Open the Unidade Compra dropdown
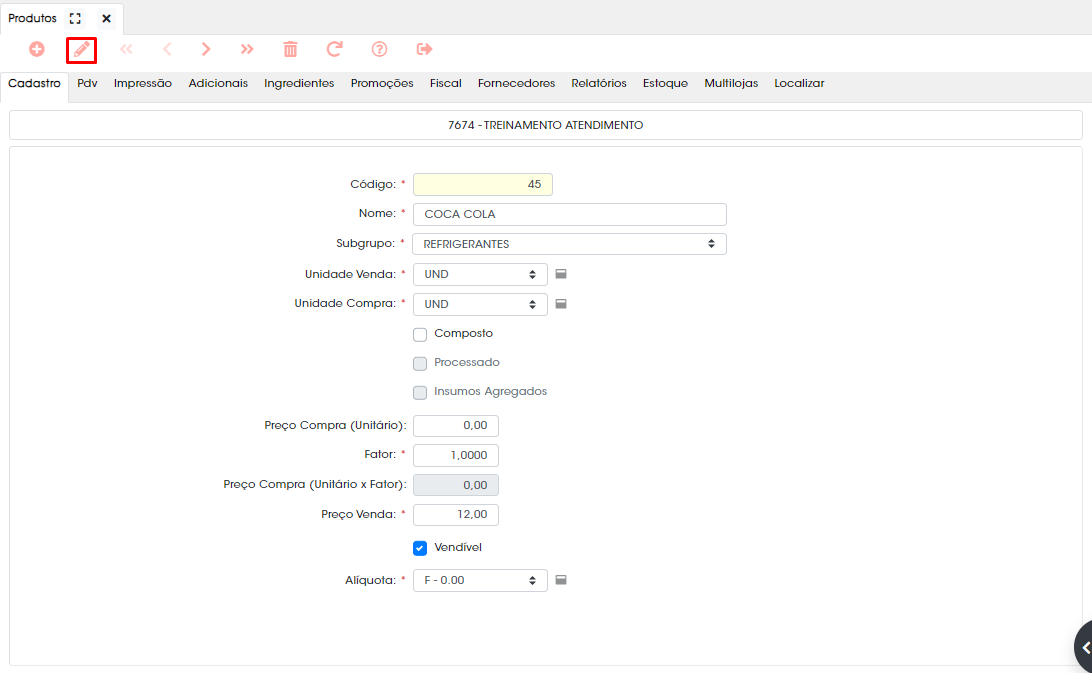Image resolution: width=1092 pixels, height=673 pixels. click(x=480, y=304)
